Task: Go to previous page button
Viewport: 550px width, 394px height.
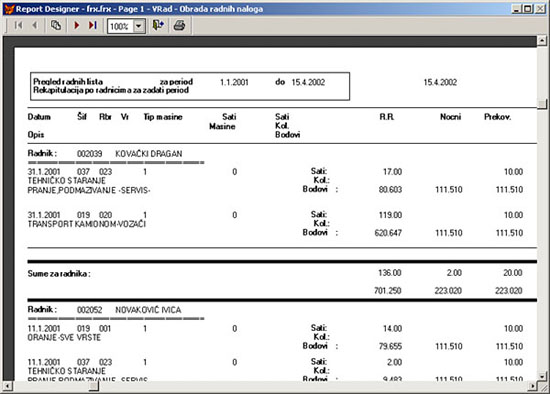Action: coord(35,25)
